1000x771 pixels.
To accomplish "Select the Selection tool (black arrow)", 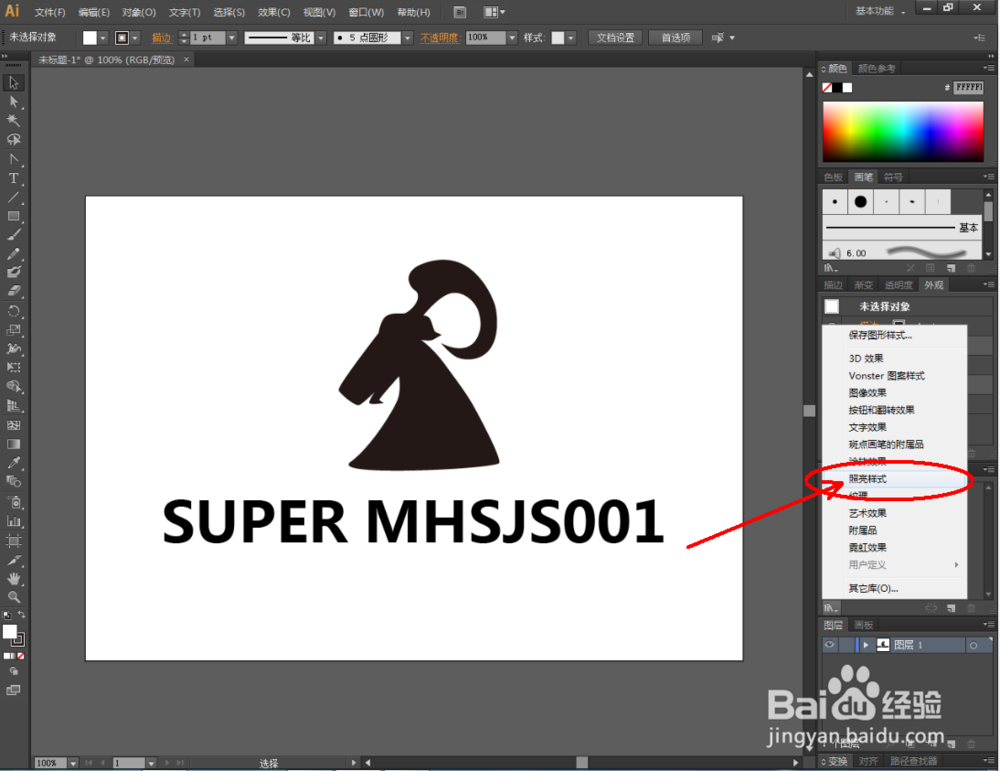I will (x=13, y=83).
